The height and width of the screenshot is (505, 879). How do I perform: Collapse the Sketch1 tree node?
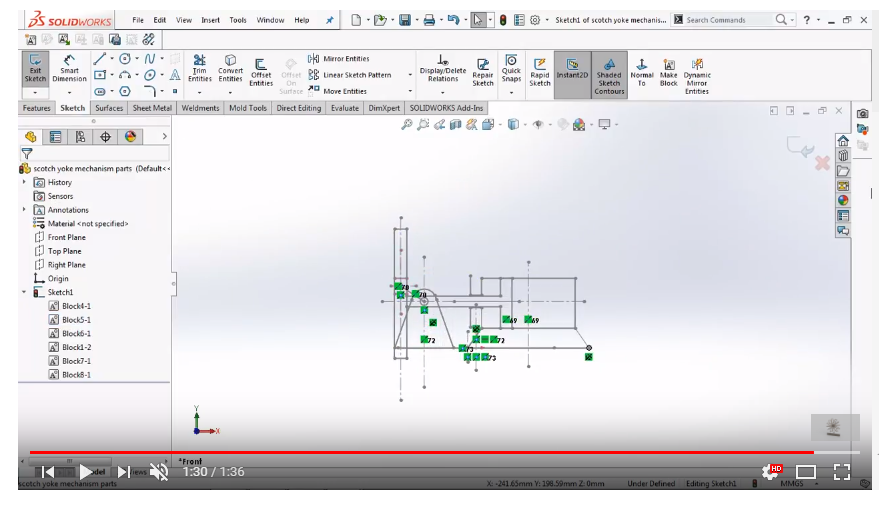[x=25, y=292]
